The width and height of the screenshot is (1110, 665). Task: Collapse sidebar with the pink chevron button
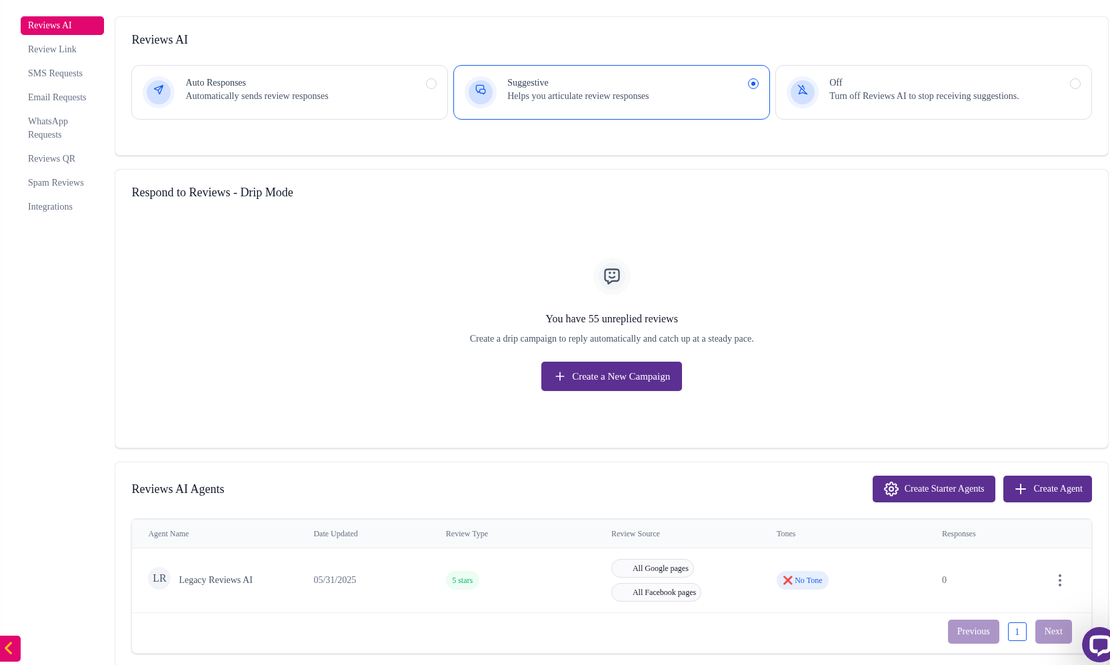pos(10,648)
